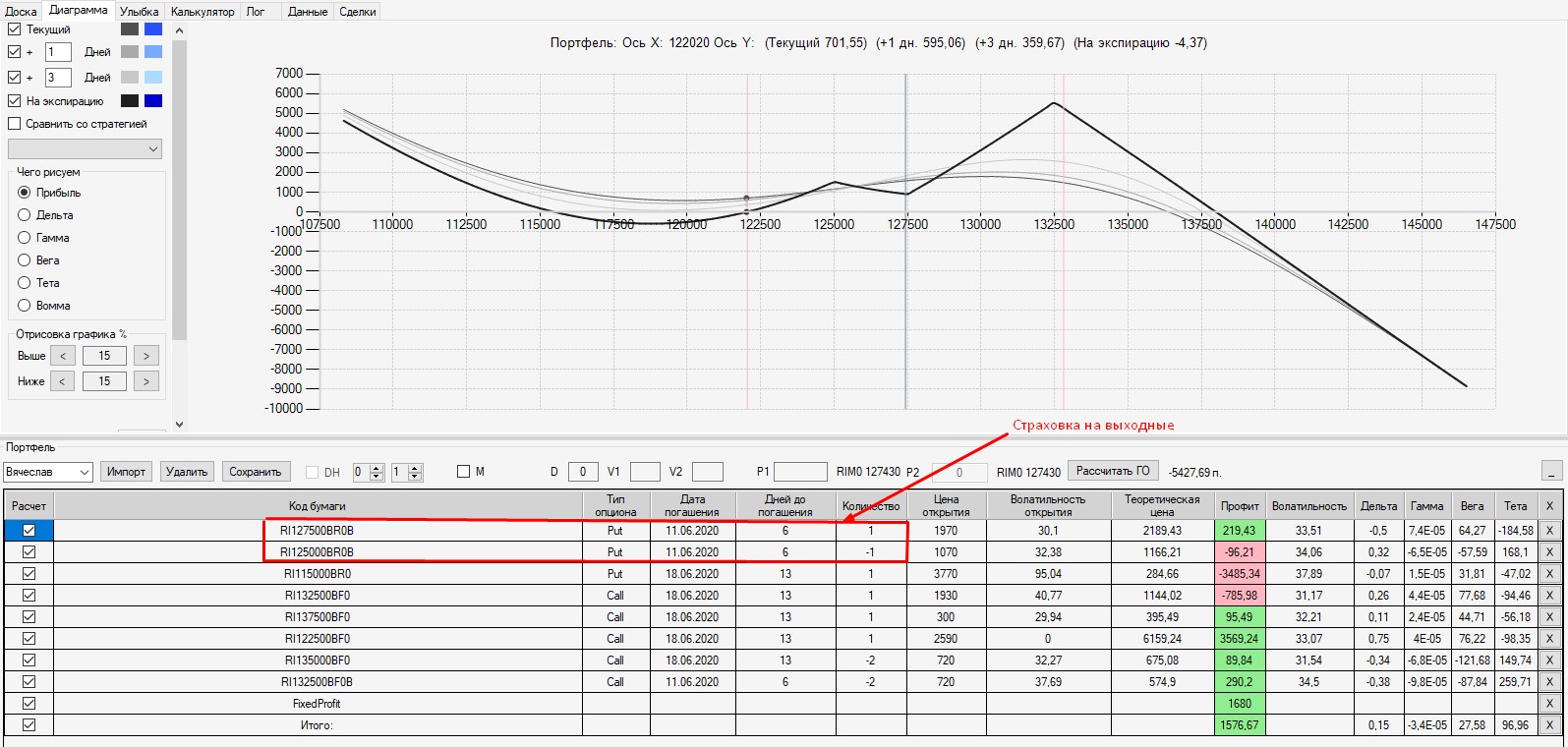Viewport: 1568px width, 747px height.
Task: Decrease the Ниже chart trim with left arrow
Action: (63, 381)
